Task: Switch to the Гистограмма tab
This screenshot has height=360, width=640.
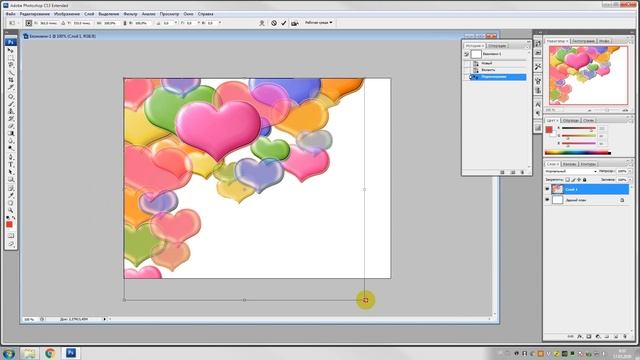Action: click(584, 41)
